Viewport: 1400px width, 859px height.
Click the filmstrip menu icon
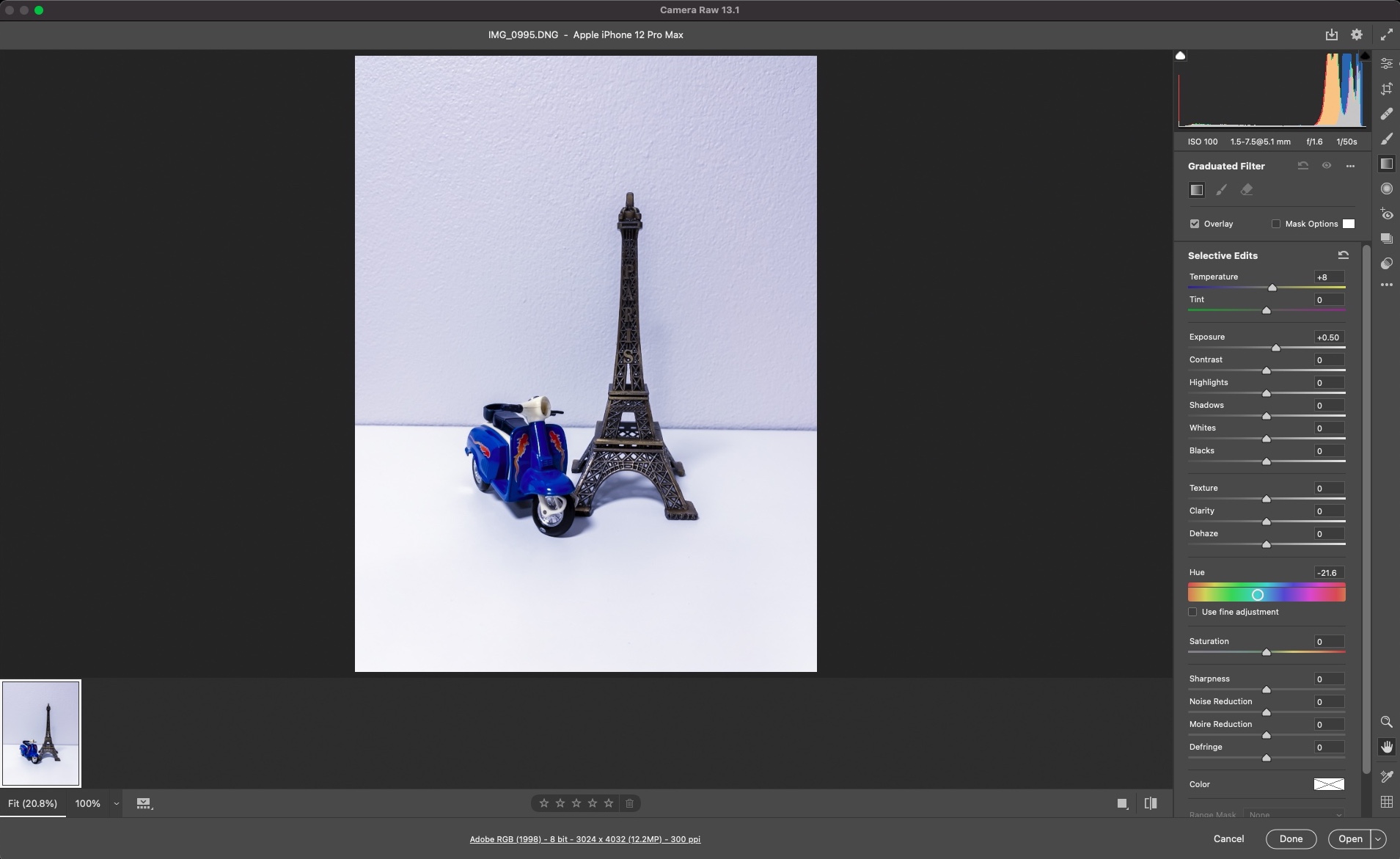[144, 804]
